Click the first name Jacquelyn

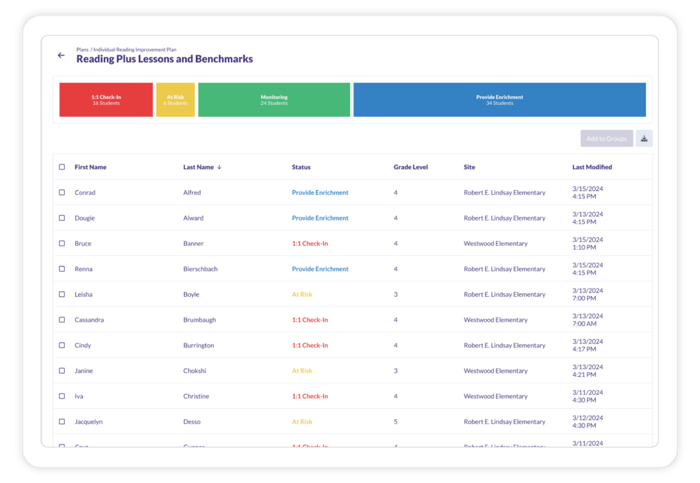pyautogui.click(x=88, y=421)
